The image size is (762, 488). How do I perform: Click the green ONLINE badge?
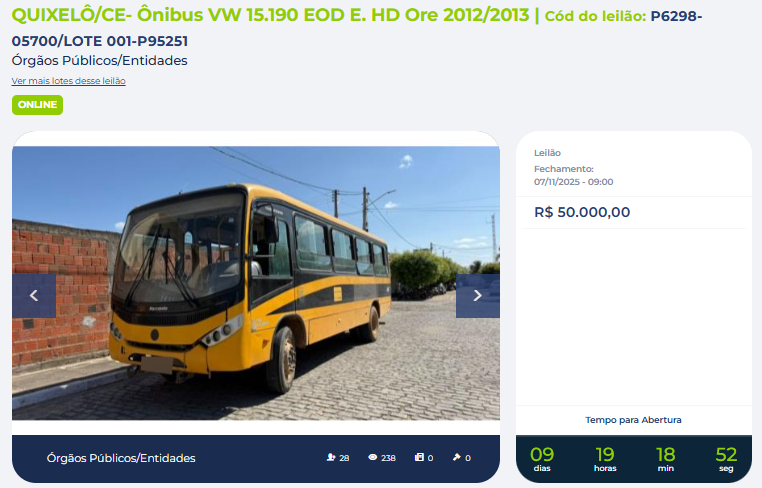tap(37, 105)
